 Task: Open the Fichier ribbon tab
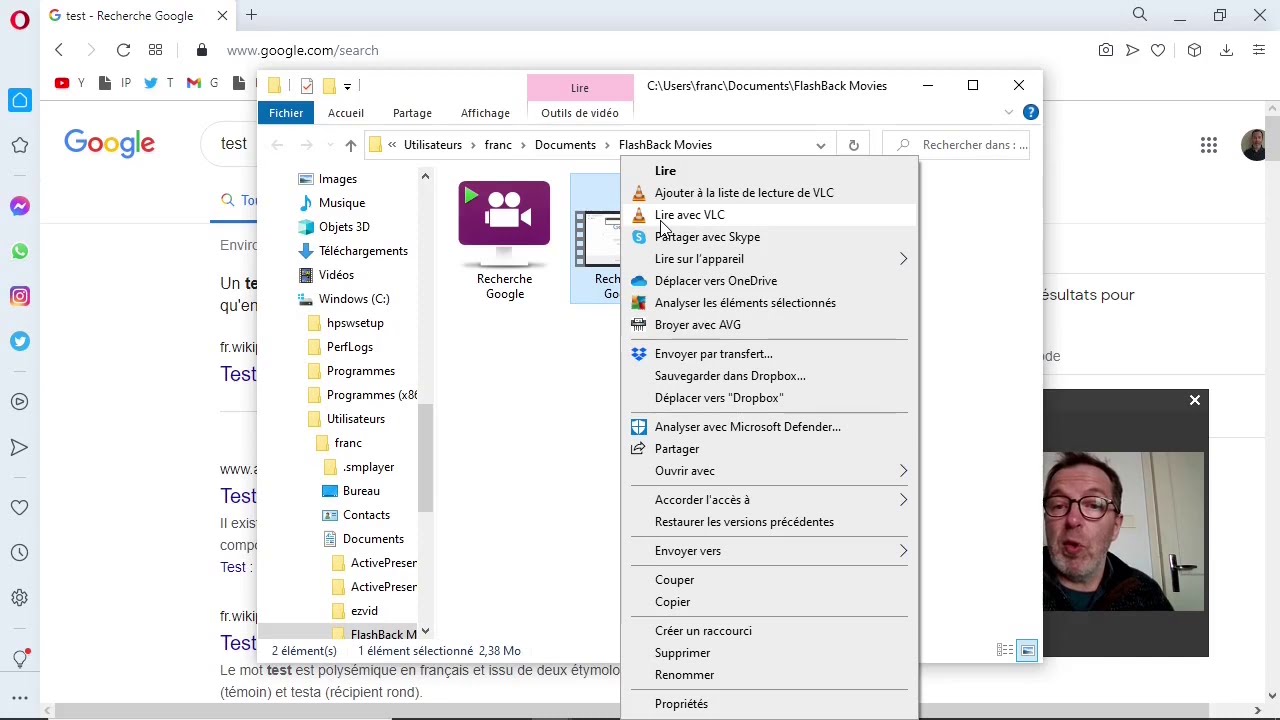click(x=286, y=113)
